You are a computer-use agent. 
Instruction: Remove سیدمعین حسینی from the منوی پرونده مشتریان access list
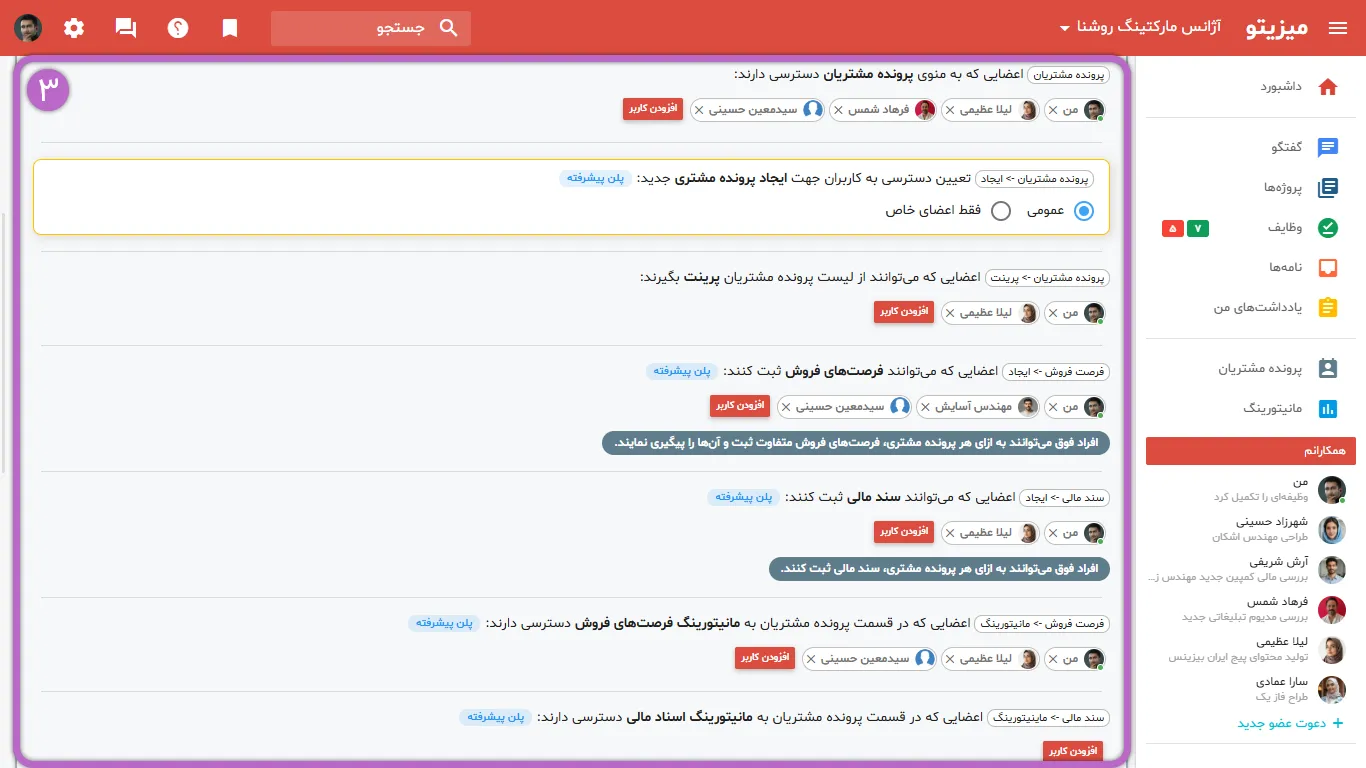pos(698,110)
